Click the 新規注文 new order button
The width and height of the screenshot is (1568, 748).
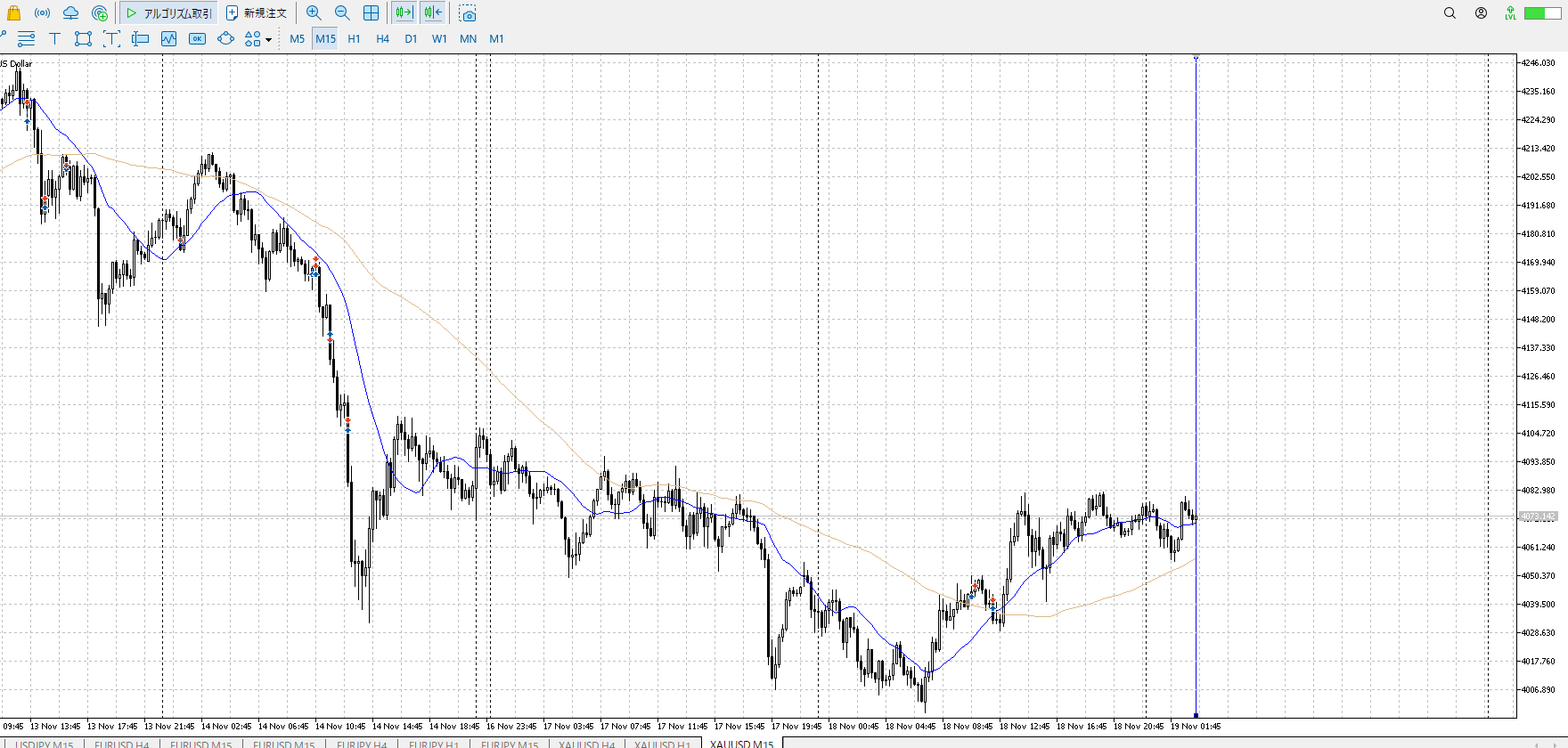pyautogui.click(x=257, y=13)
